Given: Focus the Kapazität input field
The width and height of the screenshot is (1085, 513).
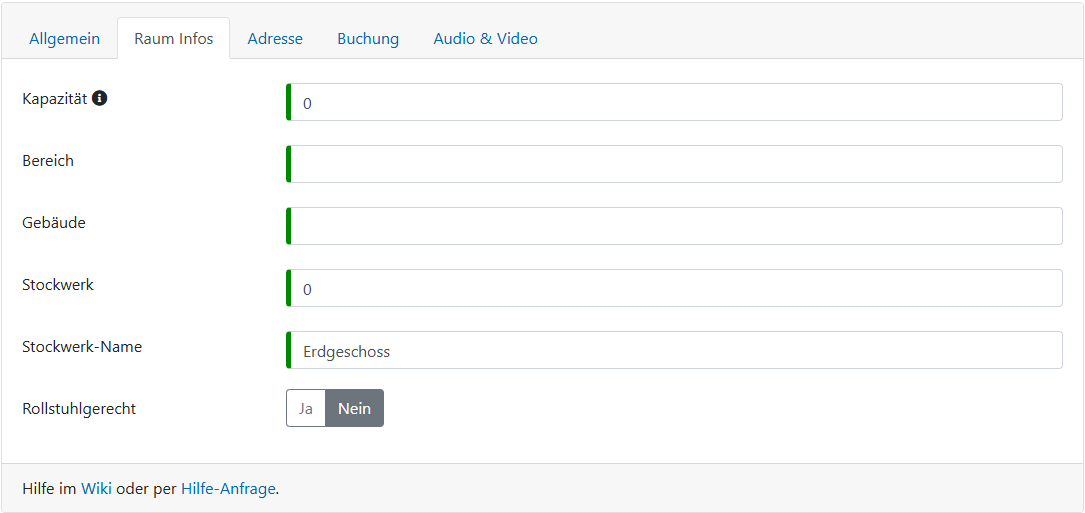Looking at the screenshot, I should 674,102.
